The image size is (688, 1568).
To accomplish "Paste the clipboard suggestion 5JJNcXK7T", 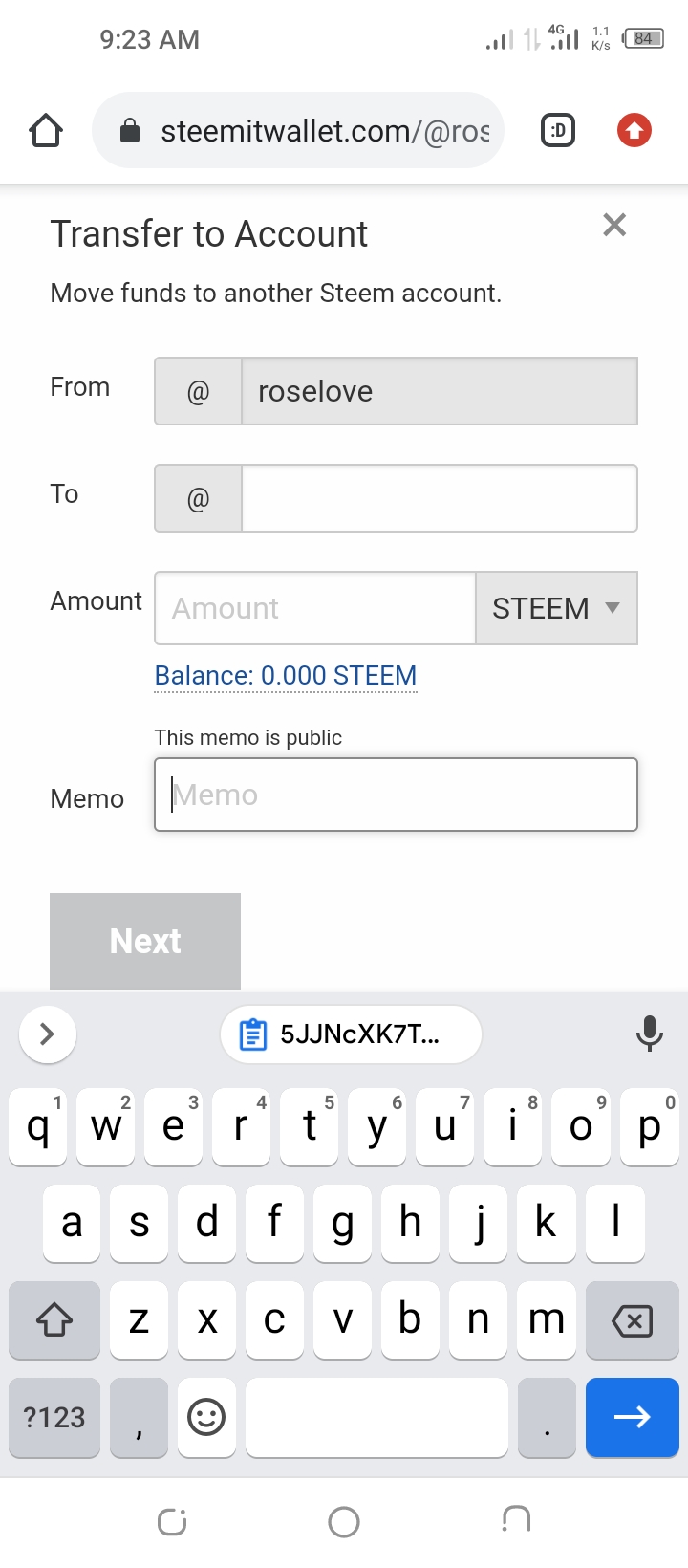I will click(x=351, y=1034).
